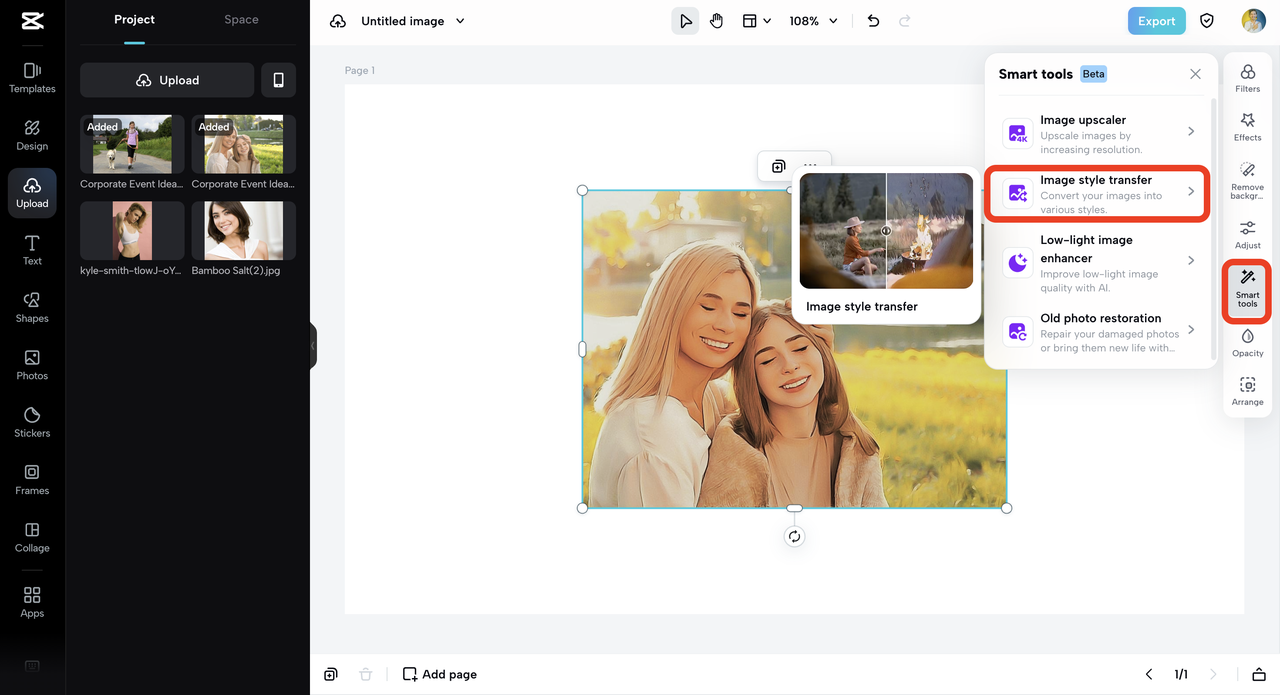Screen dimensions: 1280x695
Task: Open Stickers in left sidebar
Action: point(32,421)
